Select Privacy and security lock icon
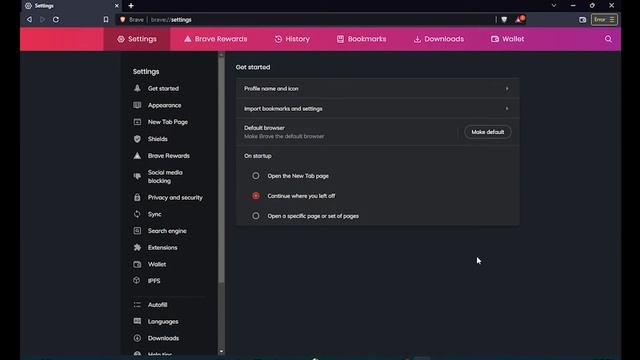Image resolution: width=640 pixels, height=360 pixels. tap(137, 197)
